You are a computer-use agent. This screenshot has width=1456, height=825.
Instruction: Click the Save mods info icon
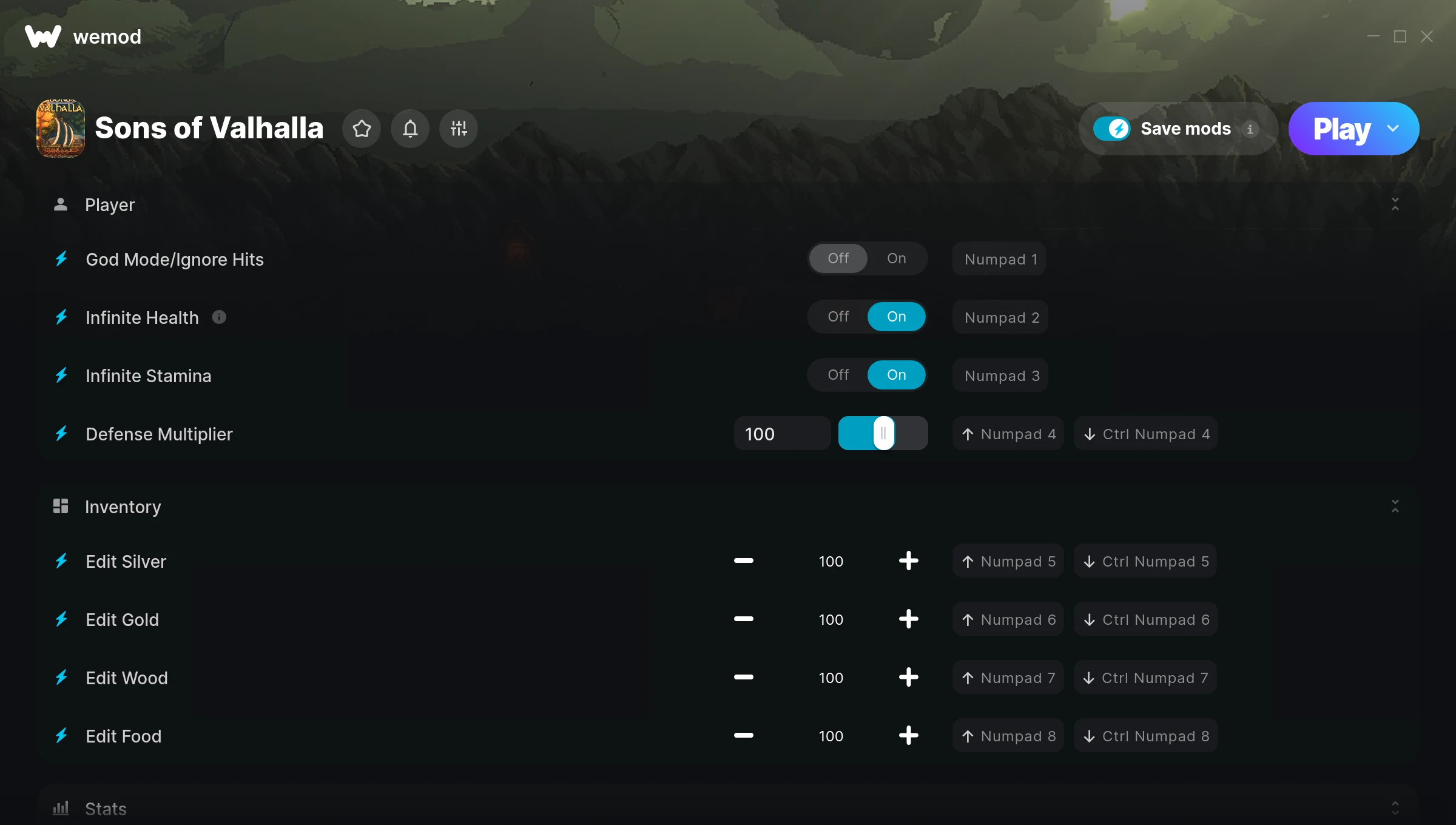coord(1250,129)
